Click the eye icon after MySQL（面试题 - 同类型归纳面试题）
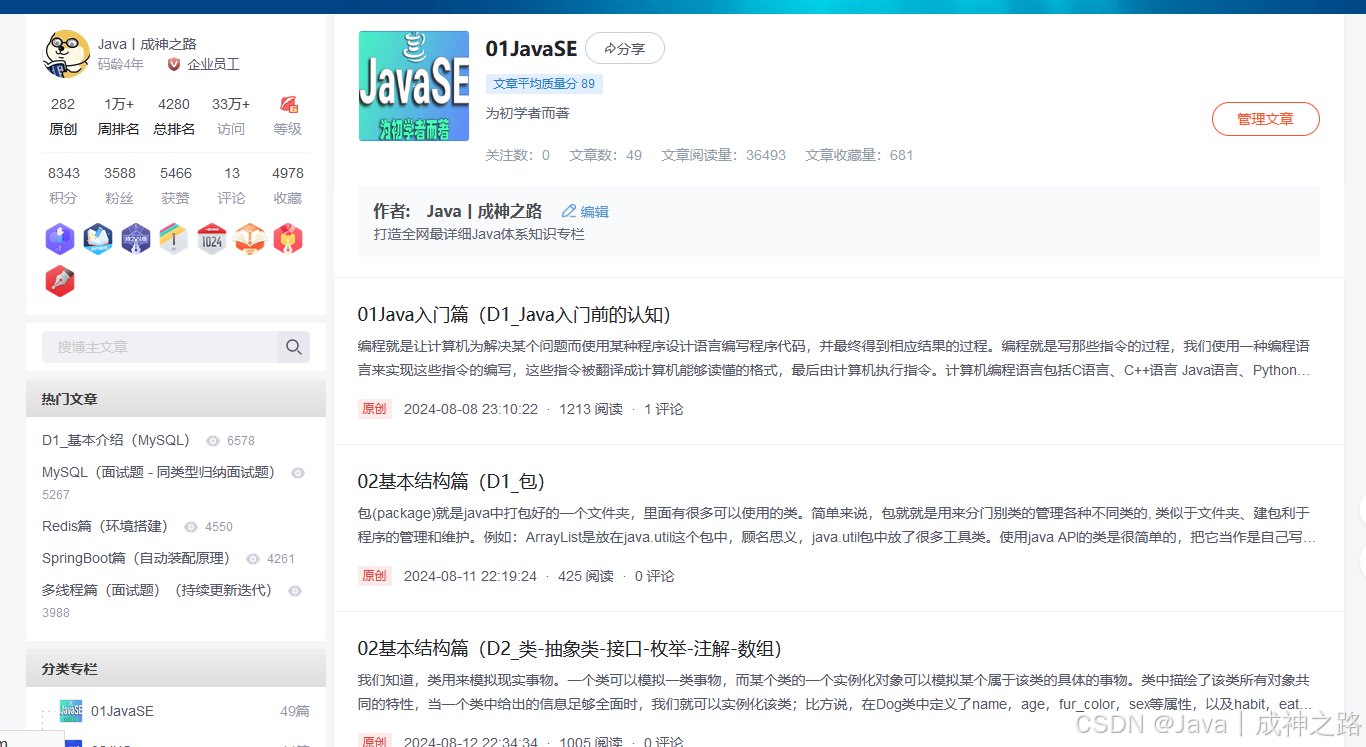Image resolution: width=1366 pixels, height=747 pixels. (298, 473)
